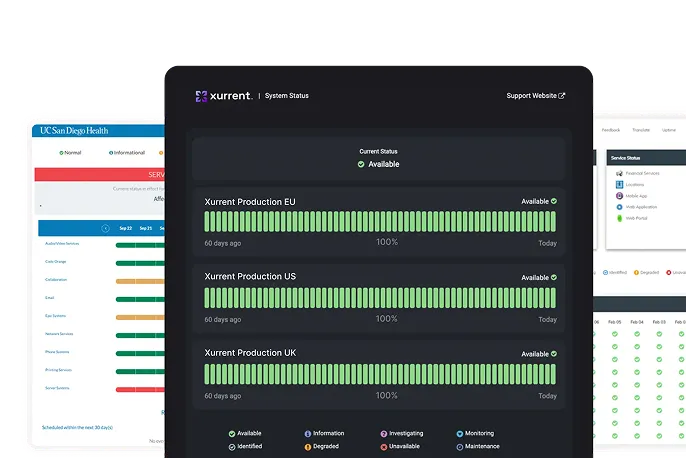Click the Web Portal icon in Service Status
The image size is (686, 458).
[619, 218]
